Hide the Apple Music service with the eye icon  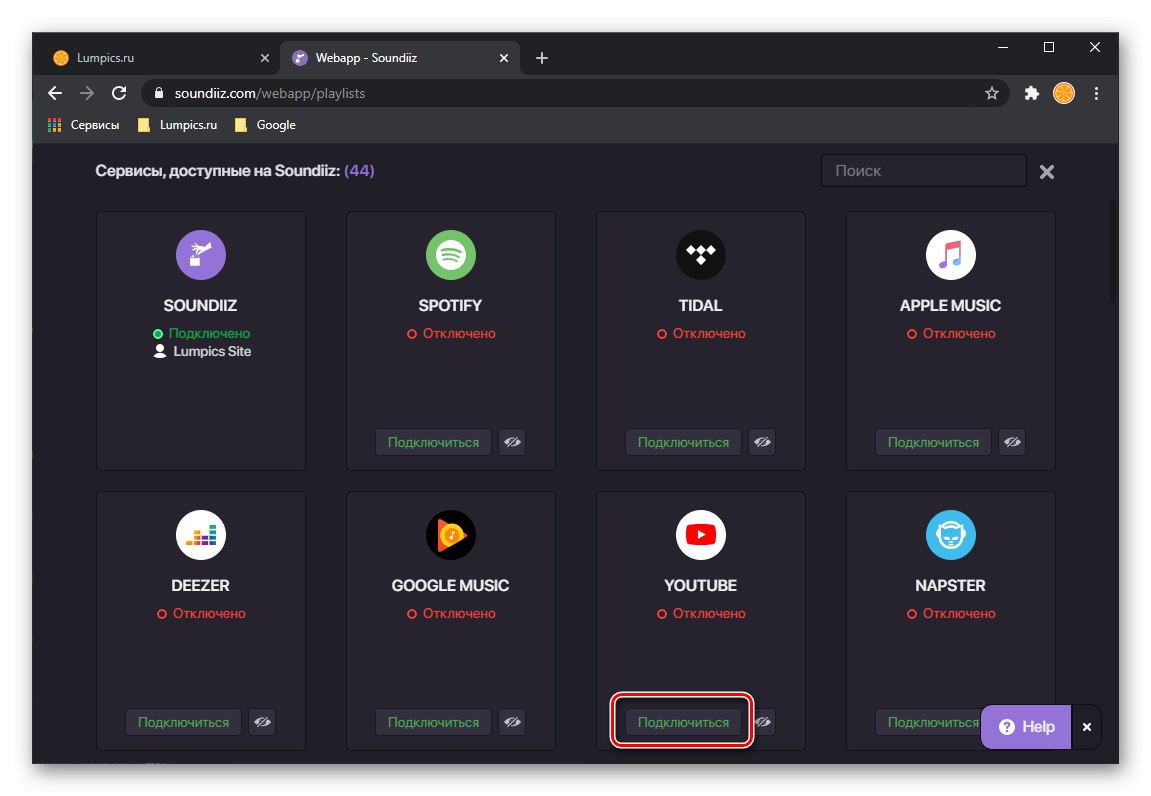[1012, 442]
